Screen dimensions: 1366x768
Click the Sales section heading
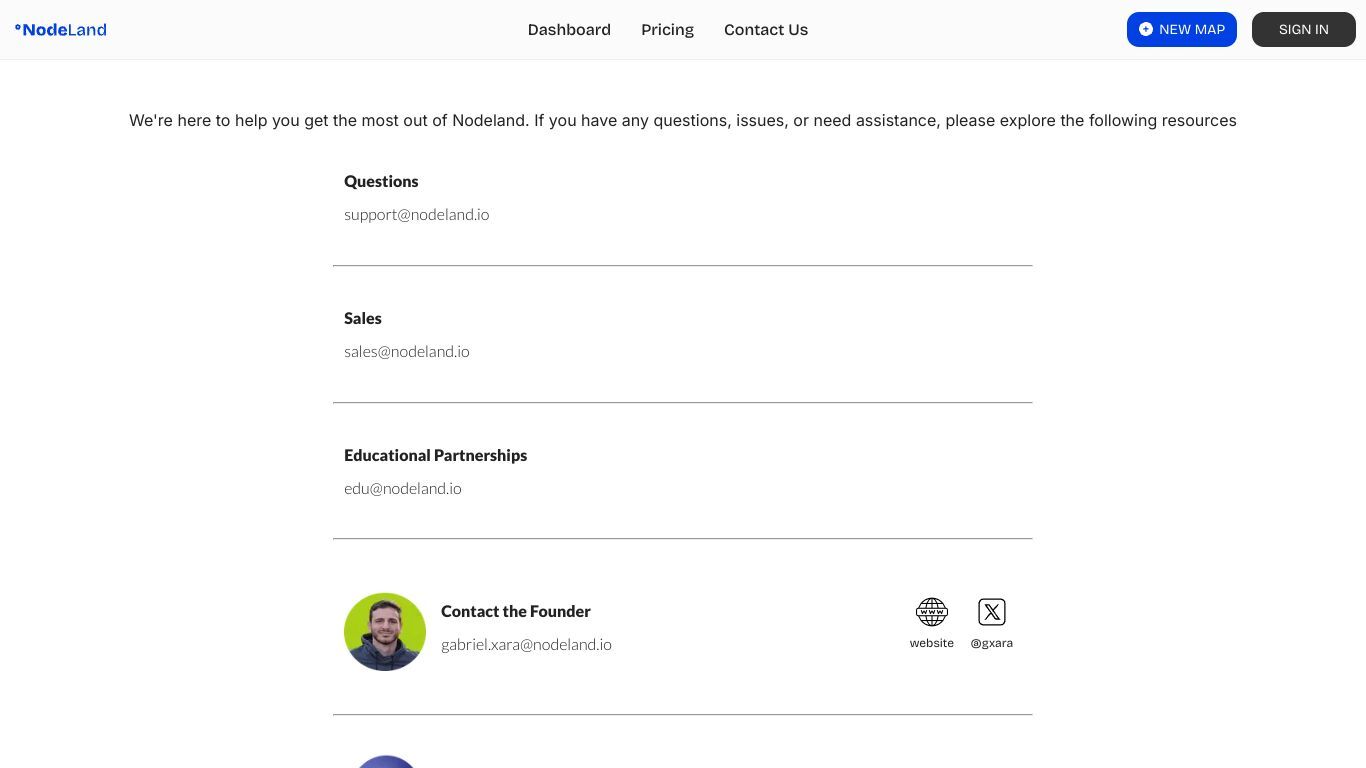pyautogui.click(x=363, y=318)
